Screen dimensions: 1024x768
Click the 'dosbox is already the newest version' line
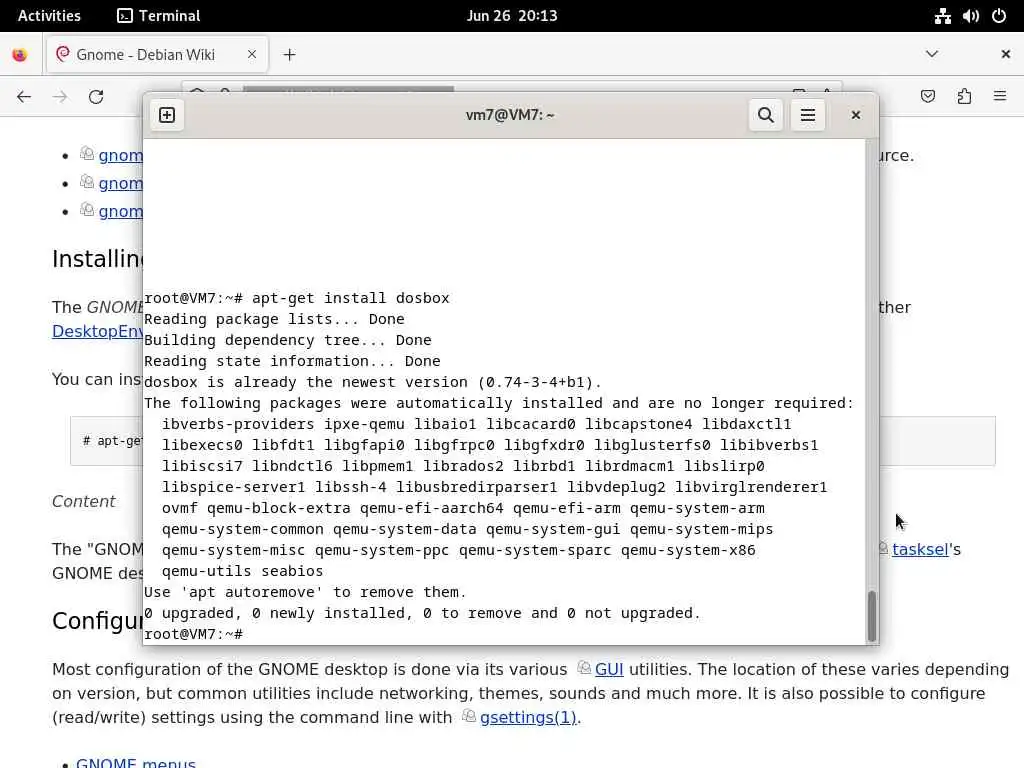[x=373, y=382]
